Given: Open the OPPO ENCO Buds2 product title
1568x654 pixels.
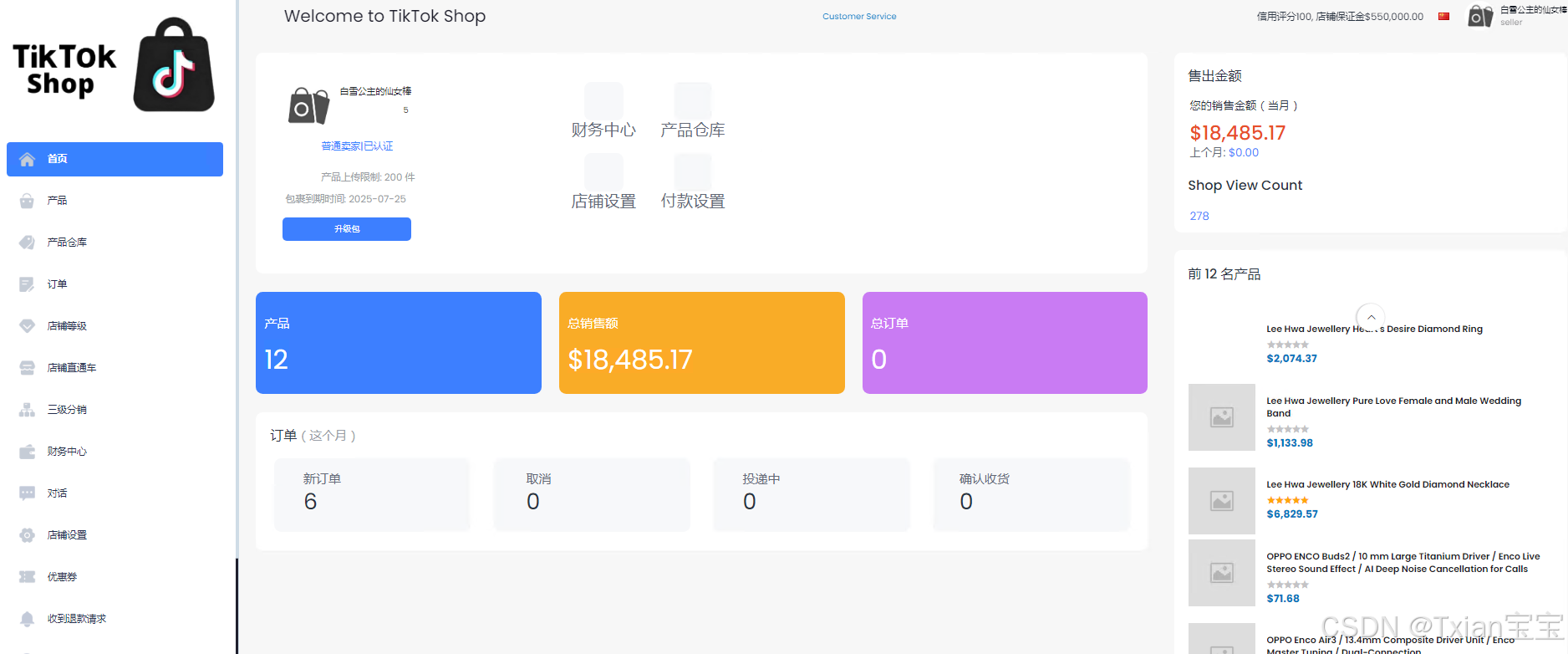Looking at the screenshot, I should 1403,563.
